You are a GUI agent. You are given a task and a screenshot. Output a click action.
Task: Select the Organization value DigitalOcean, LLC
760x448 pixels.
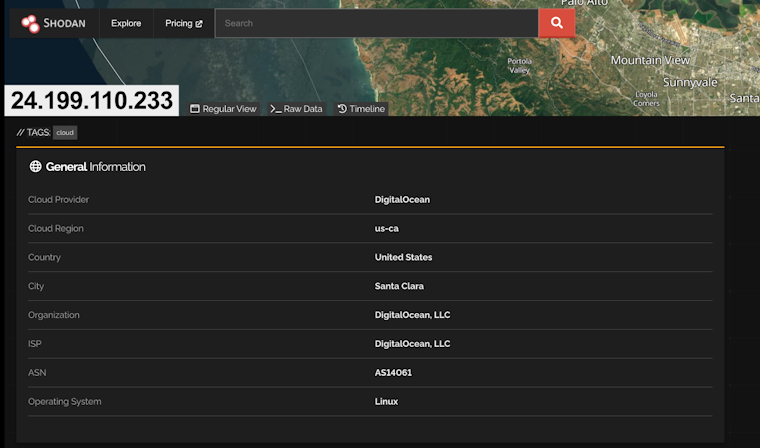click(x=412, y=315)
